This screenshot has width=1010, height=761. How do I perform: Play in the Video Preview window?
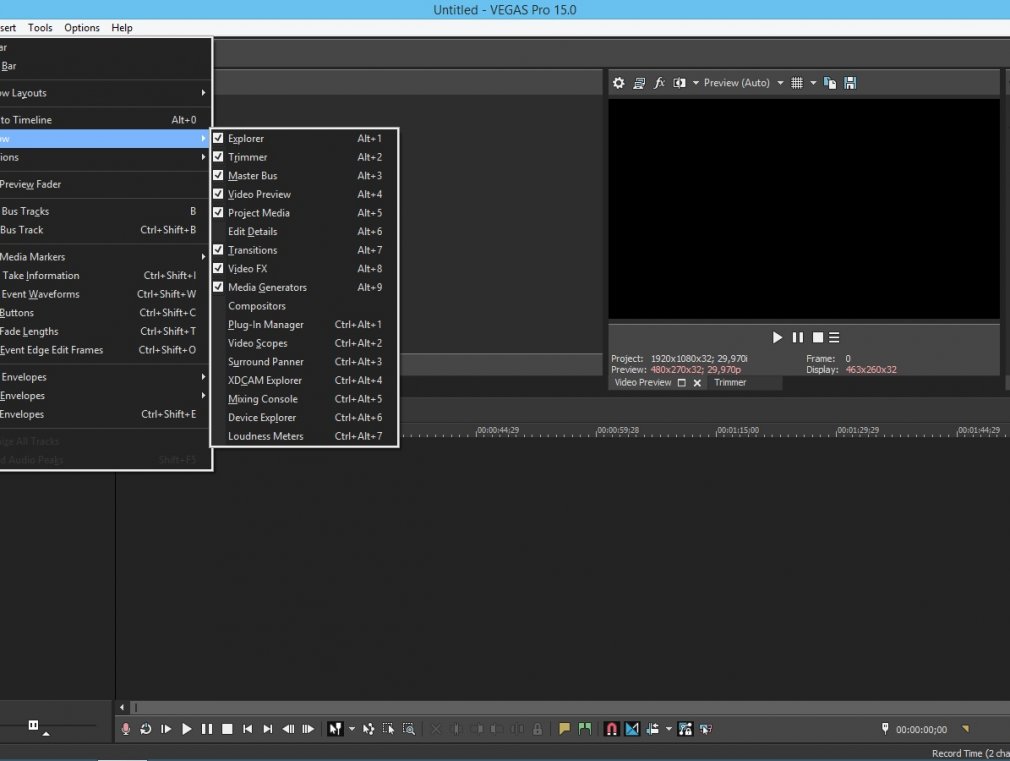point(777,337)
